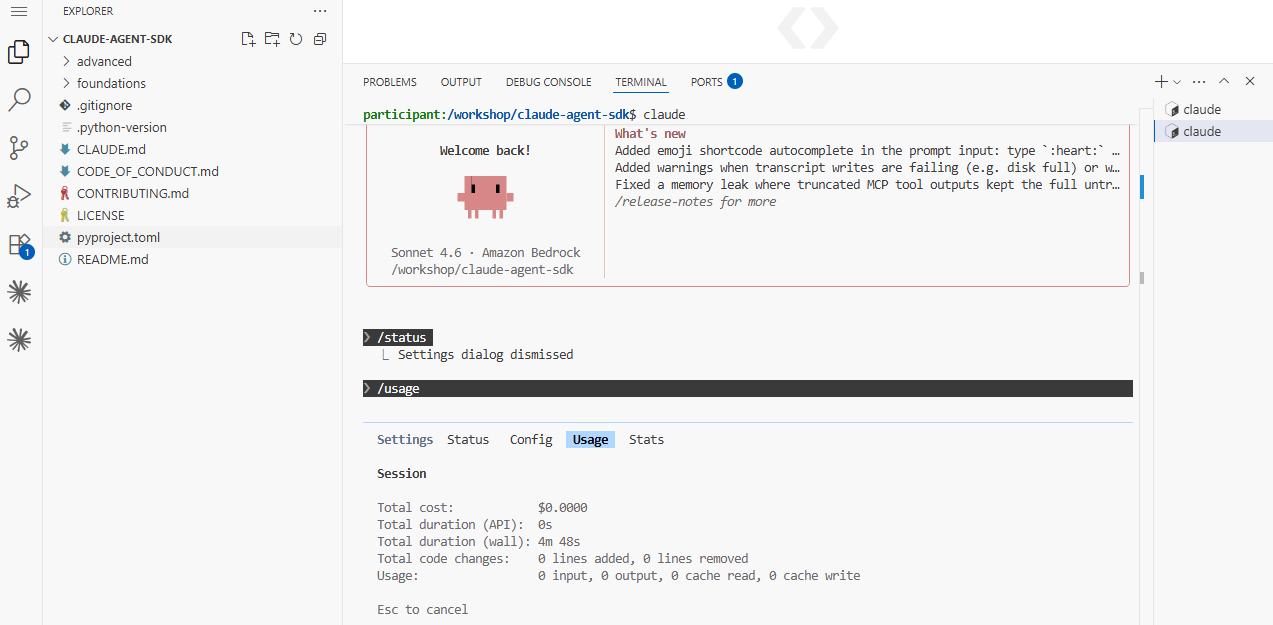Image resolution: width=1273 pixels, height=625 pixels.
Task: Open the Extensions view with badge
Action: click(x=18, y=245)
